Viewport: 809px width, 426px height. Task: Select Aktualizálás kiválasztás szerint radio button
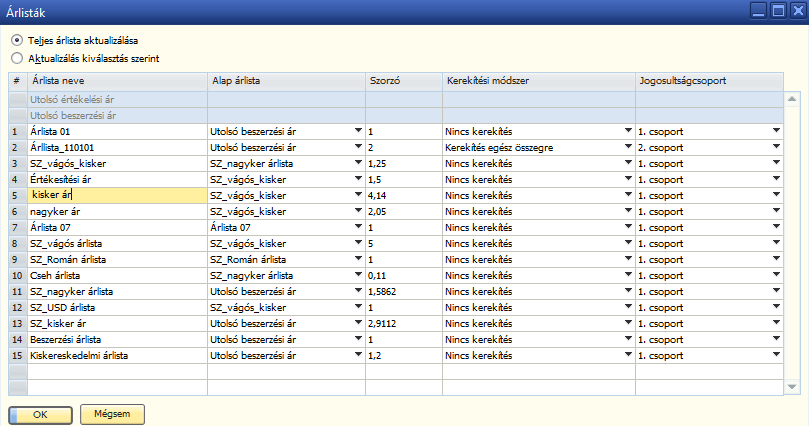[x=17, y=58]
